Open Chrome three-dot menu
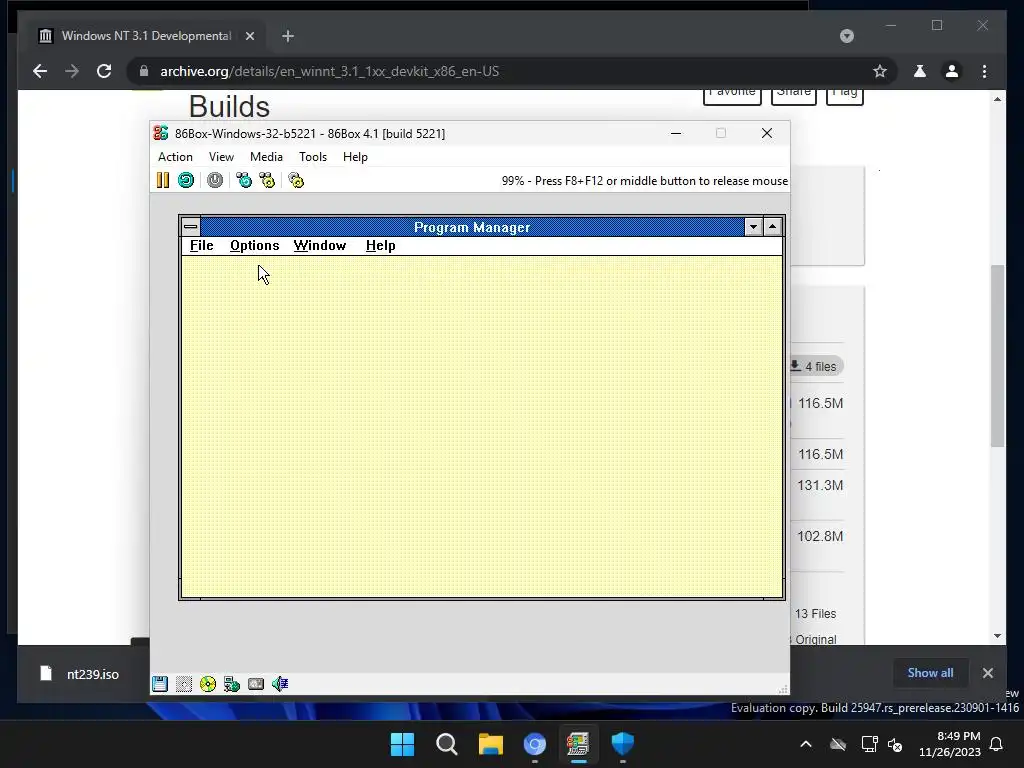The image size is (1024, 768). click(x=984, y=71)
